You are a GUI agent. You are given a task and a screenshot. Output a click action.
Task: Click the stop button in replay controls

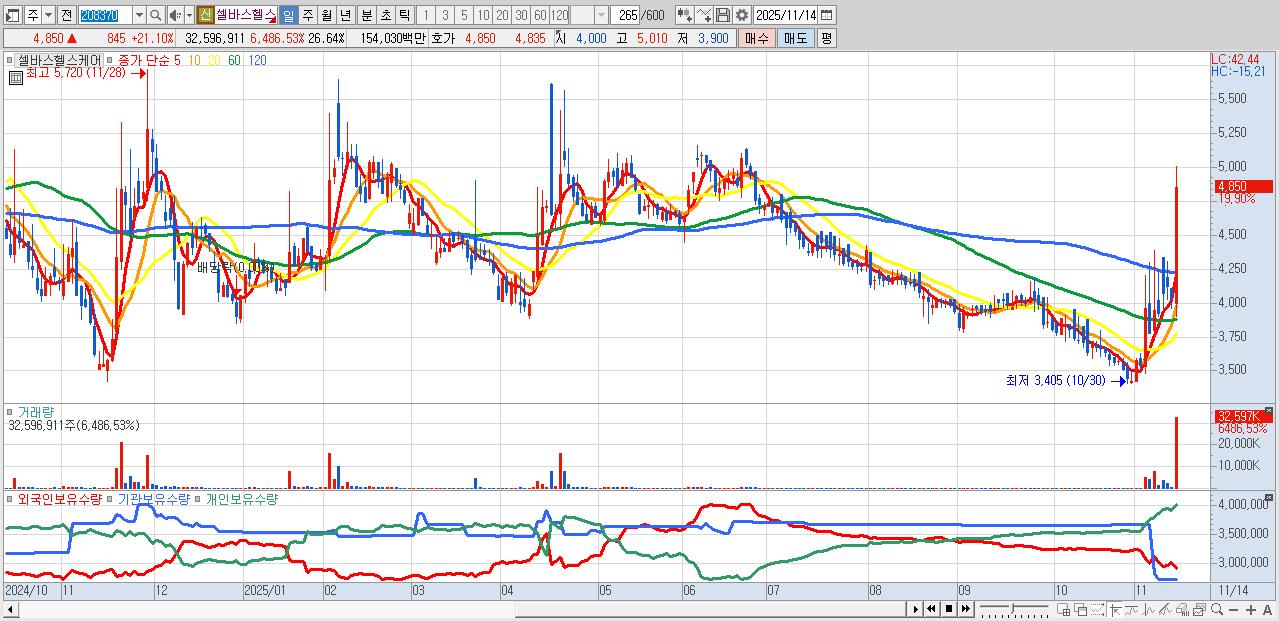pyautogui.click(x=949, y=609)
